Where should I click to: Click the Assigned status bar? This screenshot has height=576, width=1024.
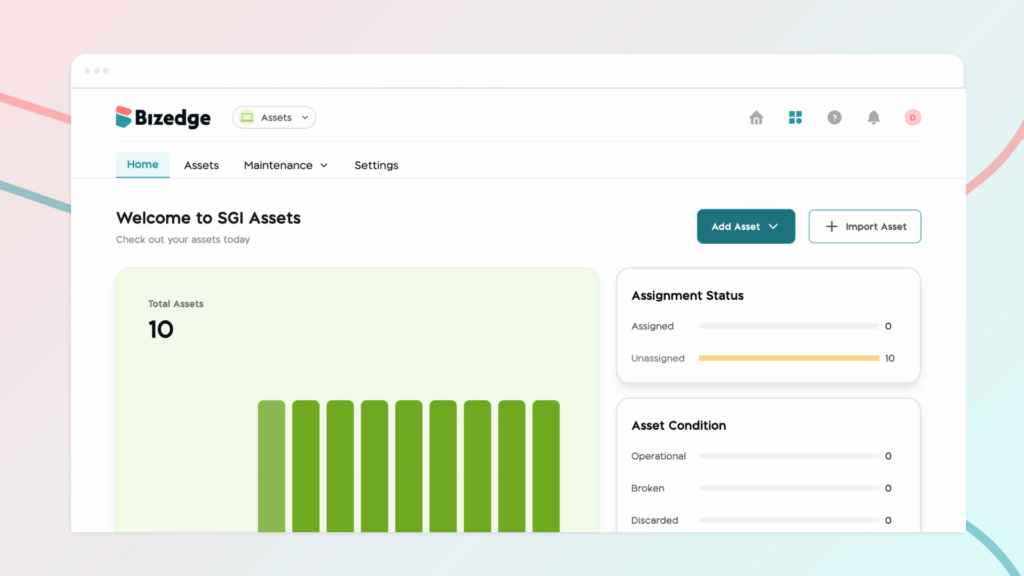click(x=788, y=326)
